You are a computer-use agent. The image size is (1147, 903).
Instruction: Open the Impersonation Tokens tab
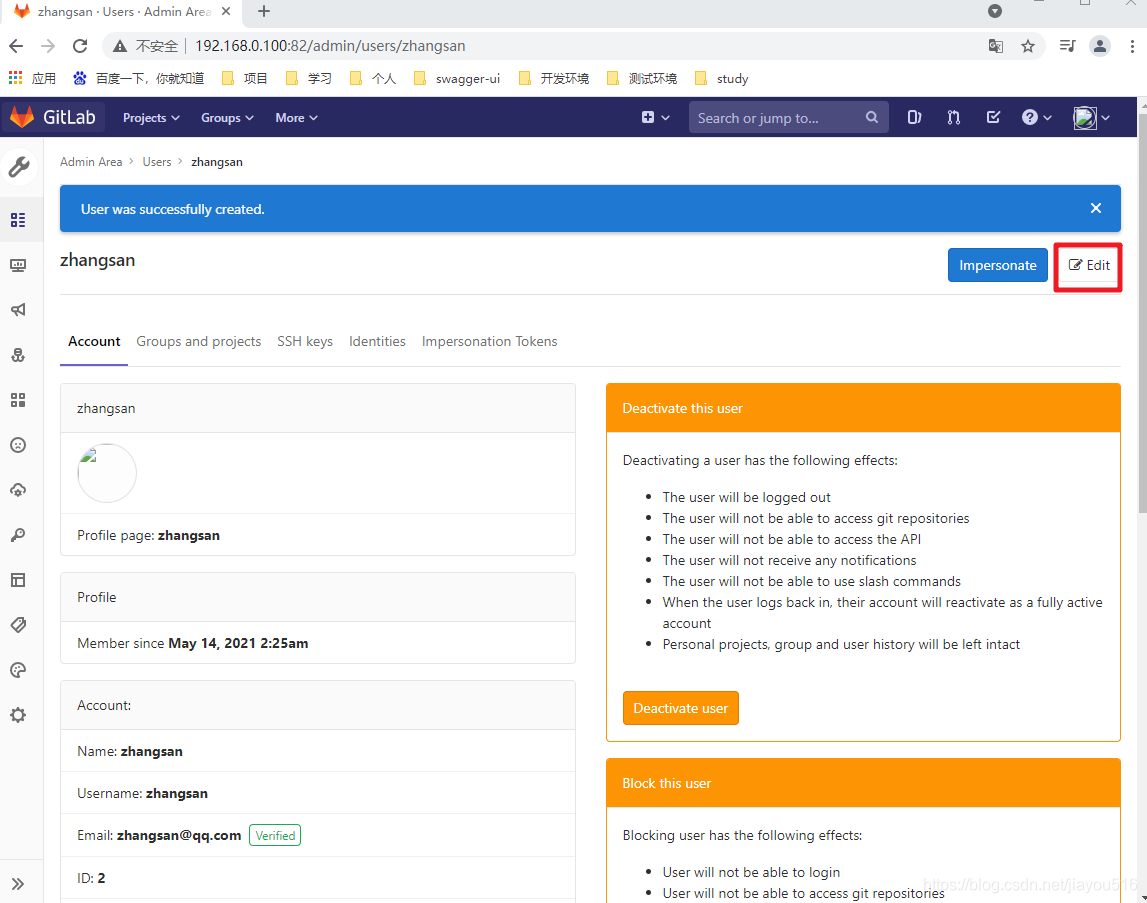[x=489, y=341]
